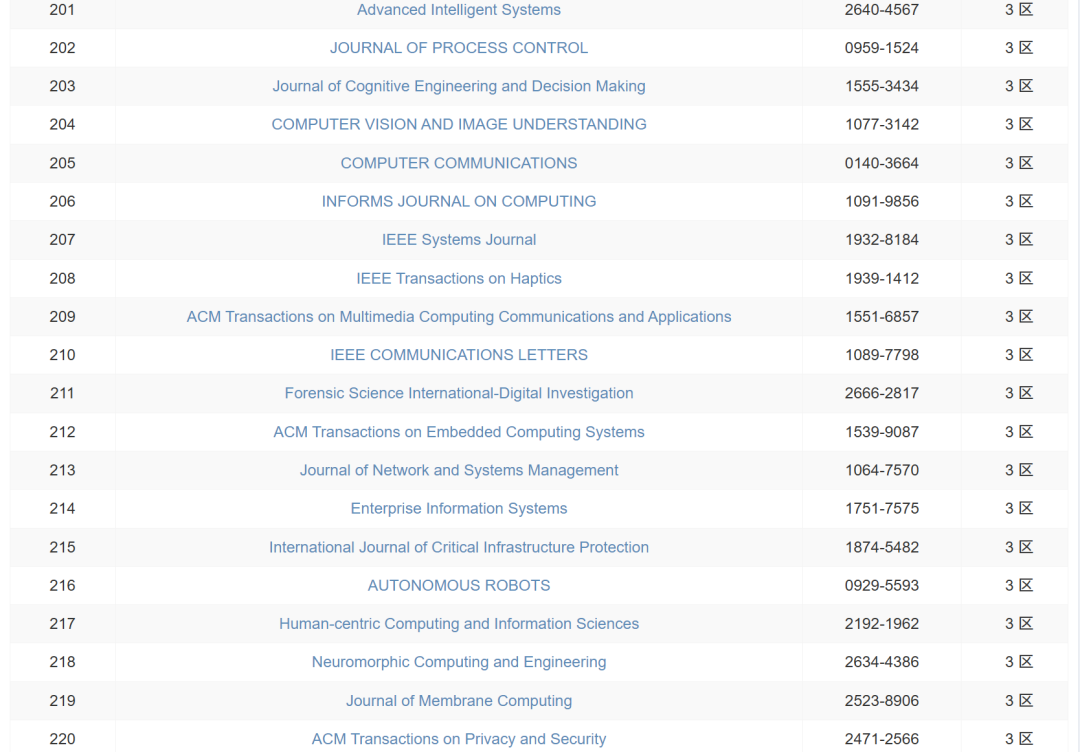Open ACM Transactions on Privacy and Security
Viewport: 1080px width, 752px height.
(x=459, y=739)
